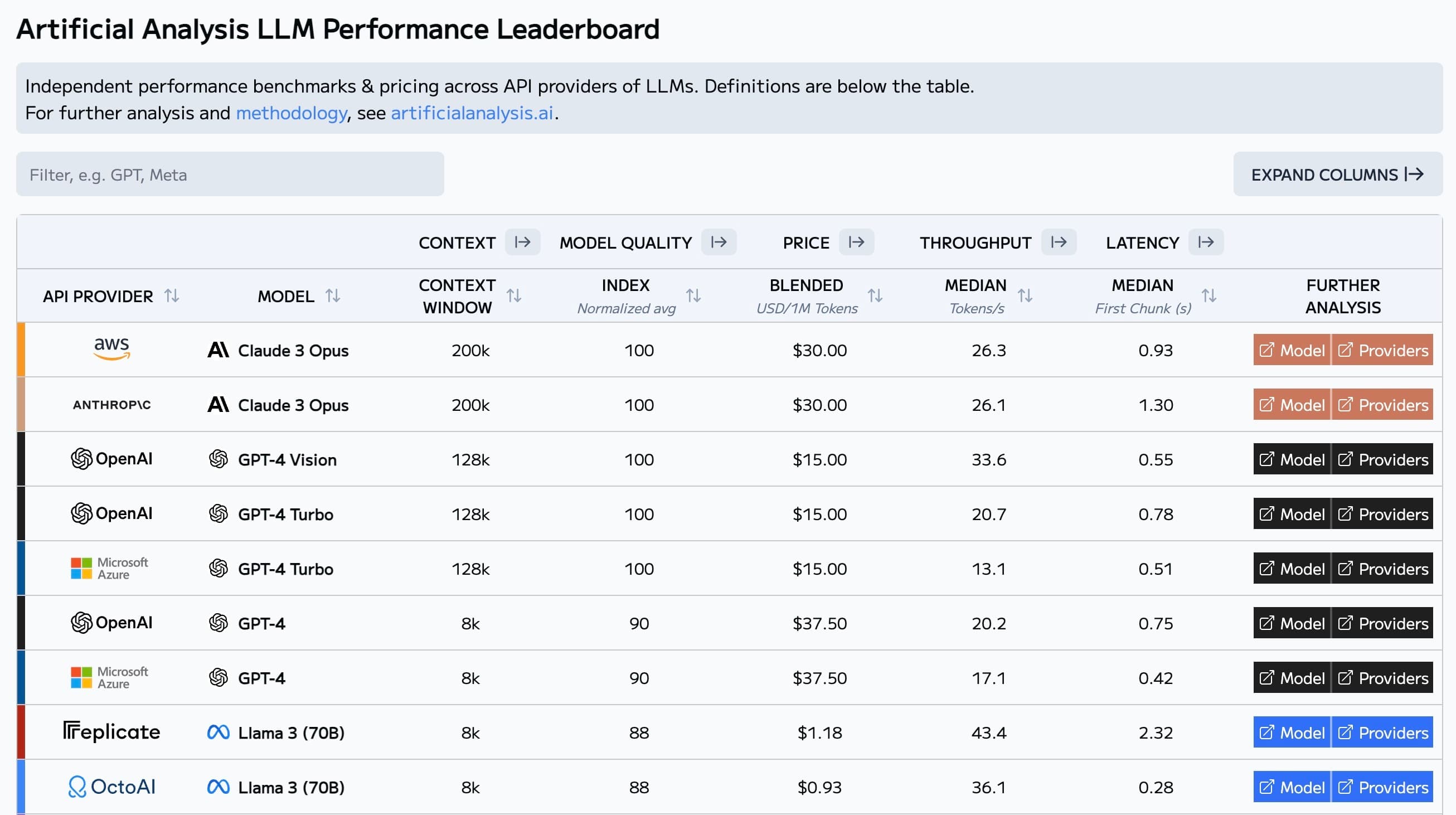Expand the Context column group

click(x=522, y=242)
